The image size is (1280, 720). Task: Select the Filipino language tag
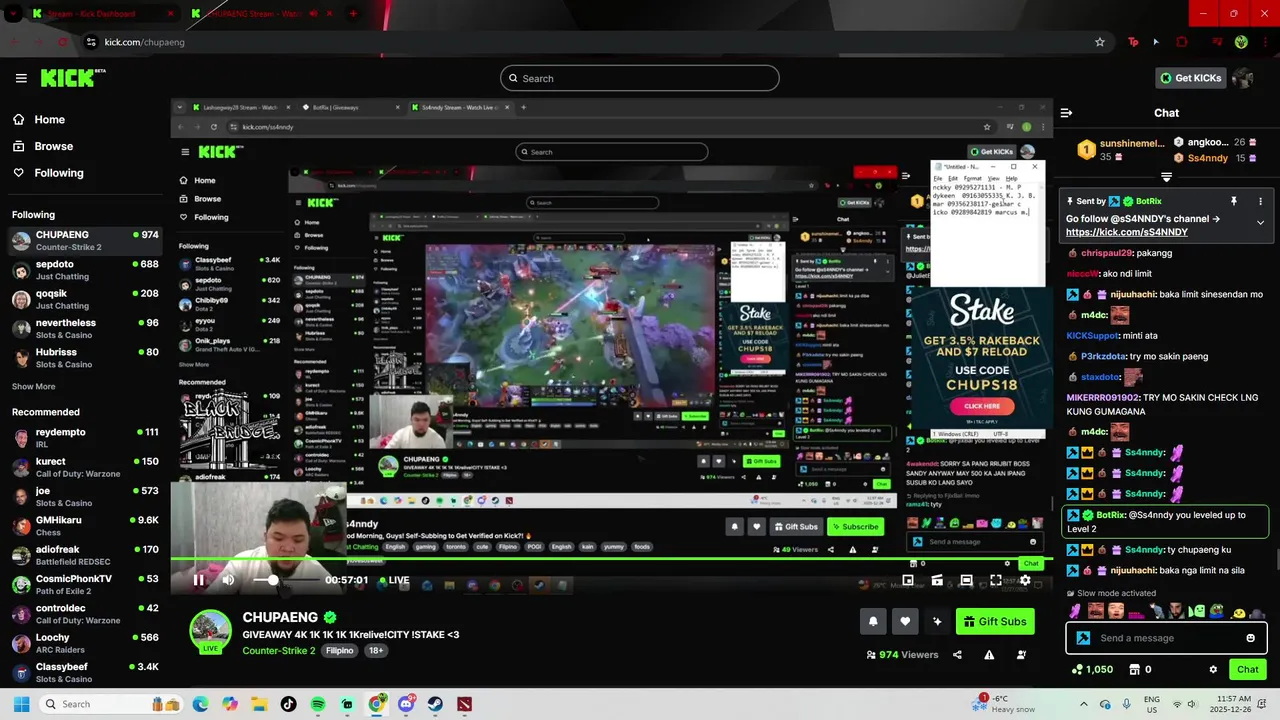click(340, 650)
